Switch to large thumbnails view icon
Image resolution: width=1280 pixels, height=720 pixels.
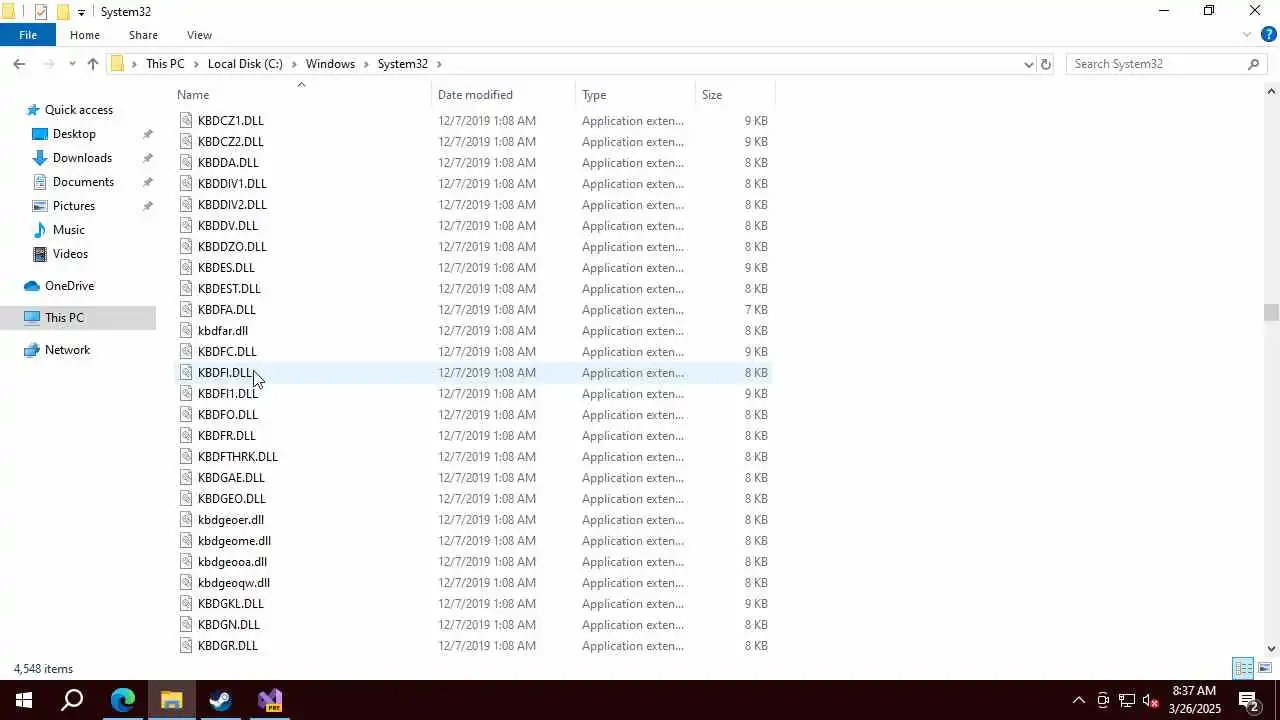(1265, 668)
